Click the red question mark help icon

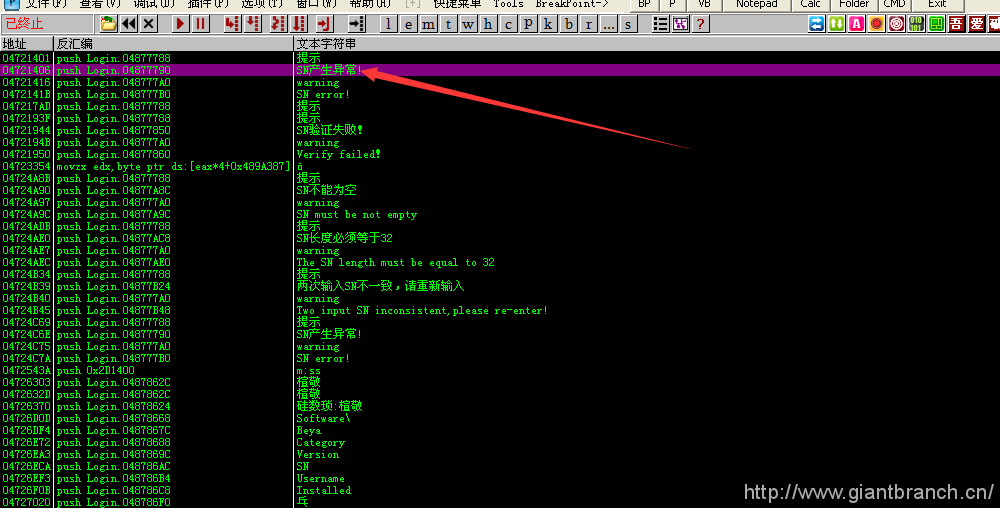[701, 24]
